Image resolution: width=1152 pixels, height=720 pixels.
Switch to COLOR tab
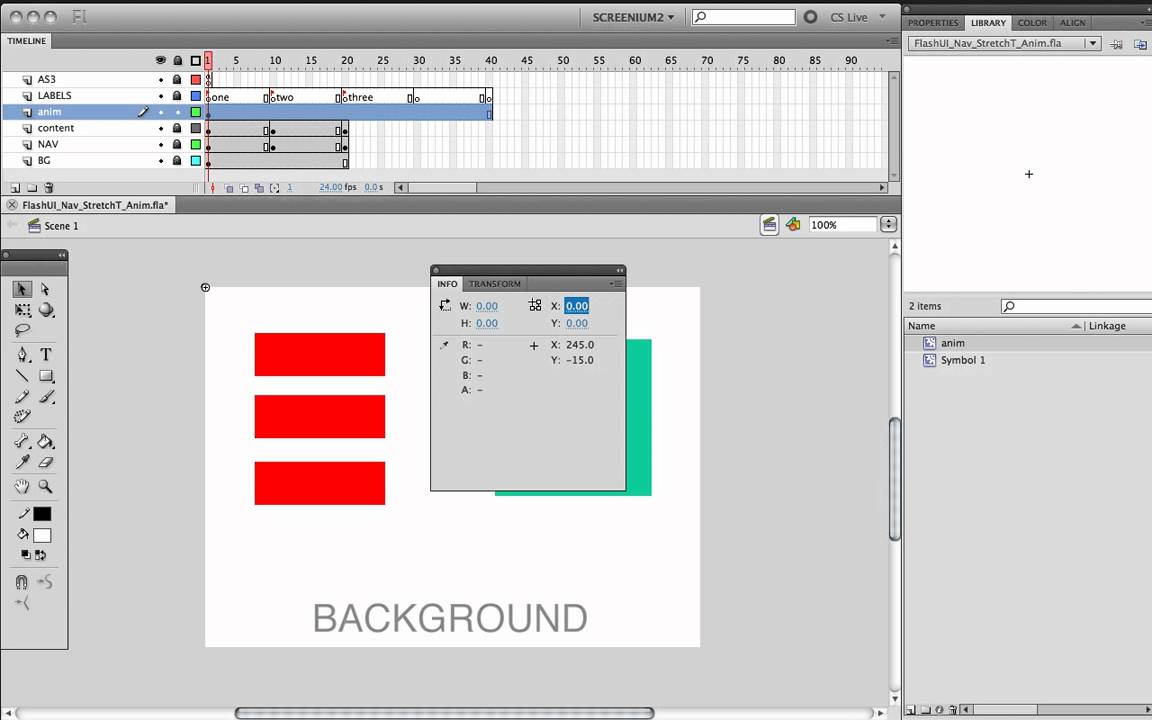tap(1032, 23)
